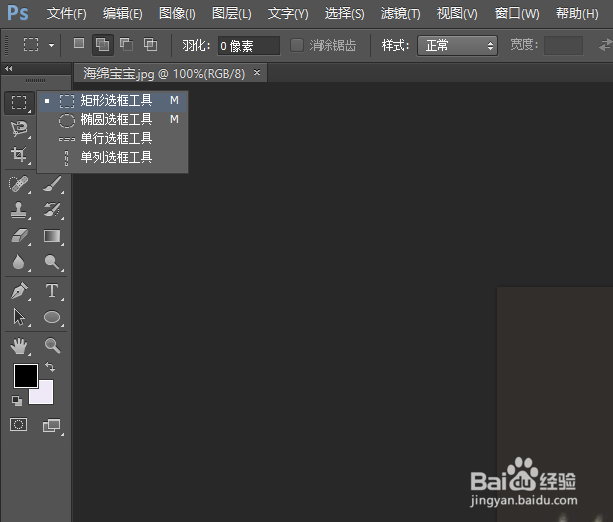Screen dimensions: 613x522
Task: Open the 选择(S) menu
Action: click(x=344, y=14)
